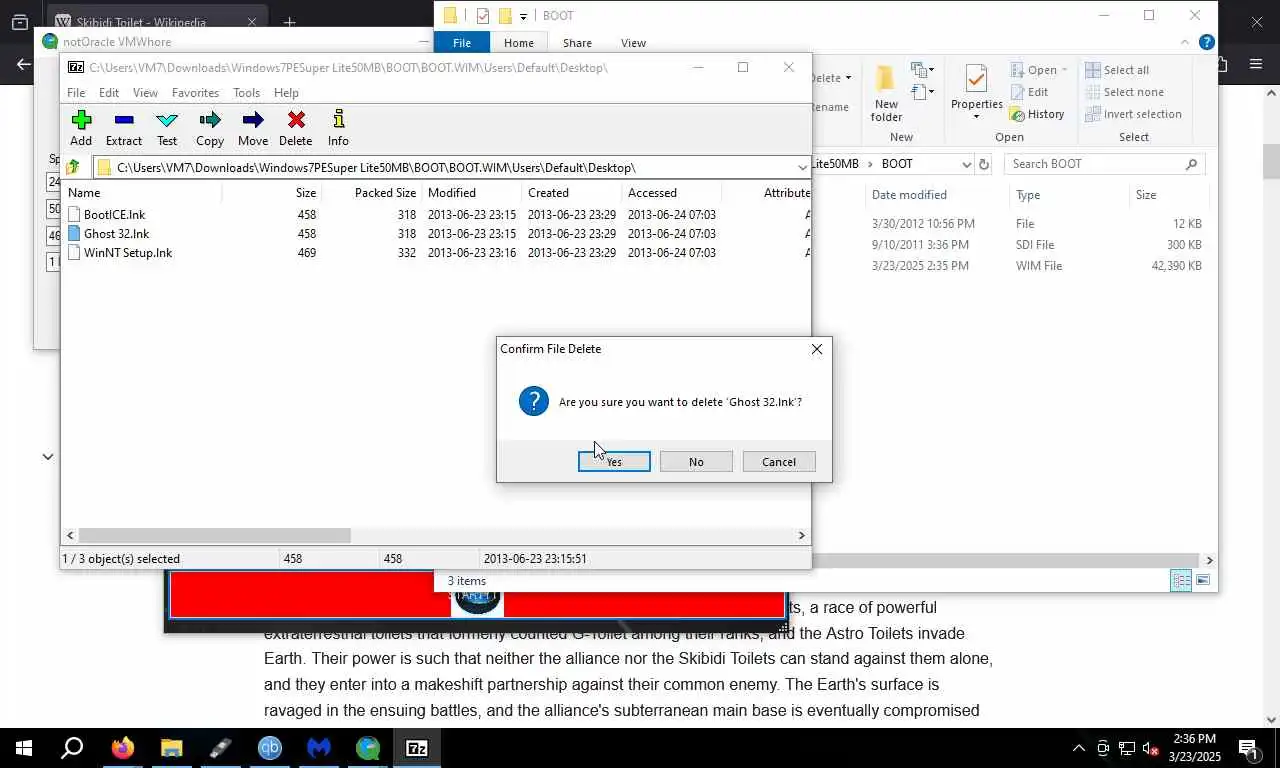Image resolution: width=1280 pixels, height=768 pixels.
Task: Click Select none in Explorer ribbon
Action: pyautogui.click(x=1124, y=92)
